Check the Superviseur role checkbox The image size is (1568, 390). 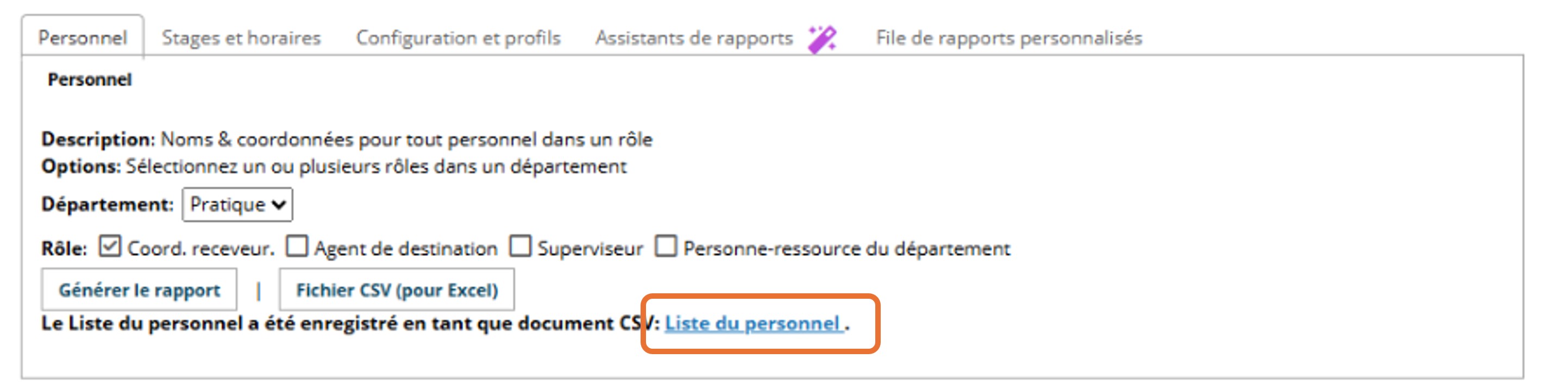[520, 247]
